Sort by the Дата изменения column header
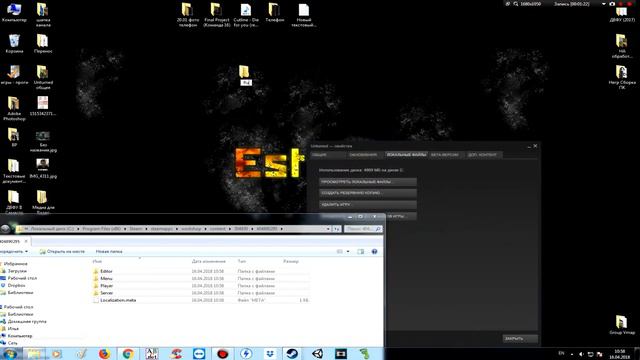Viewport: 640px width, 360px height. (x=209, y=261)
